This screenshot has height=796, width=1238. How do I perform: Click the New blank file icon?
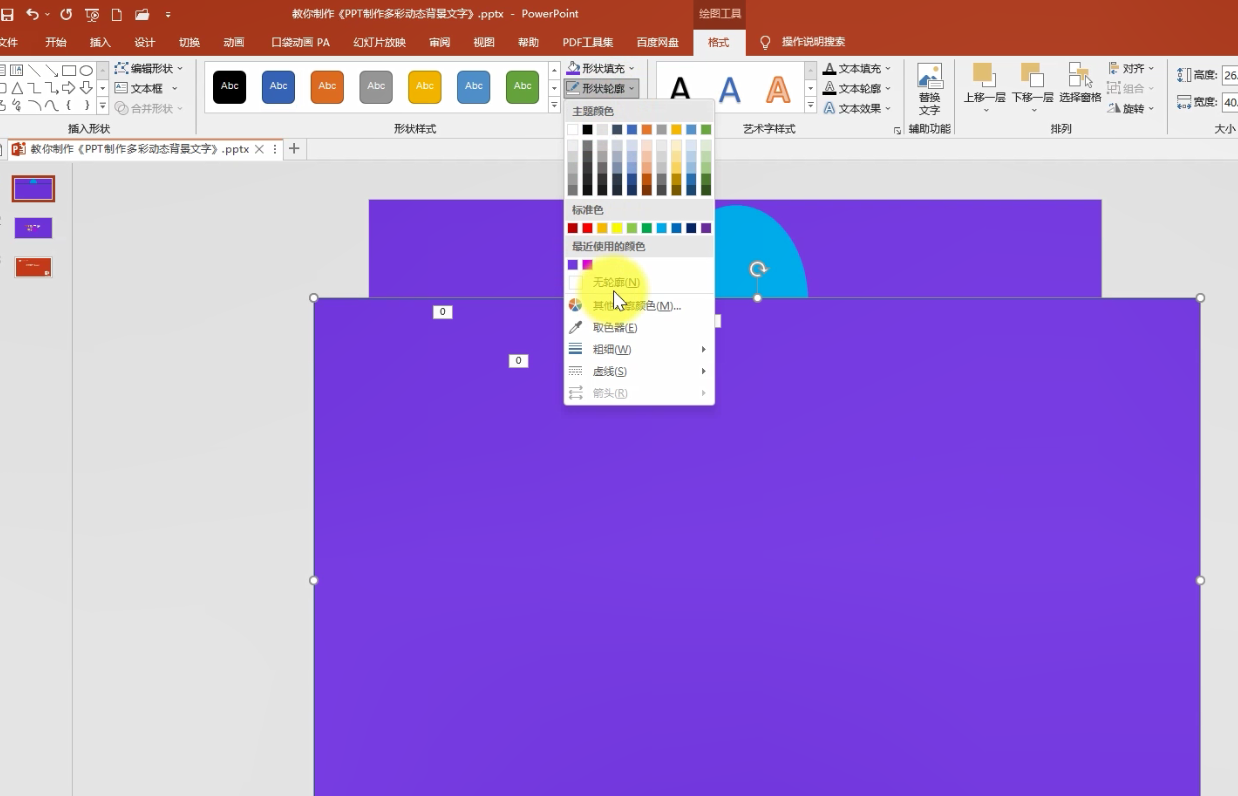117,14
